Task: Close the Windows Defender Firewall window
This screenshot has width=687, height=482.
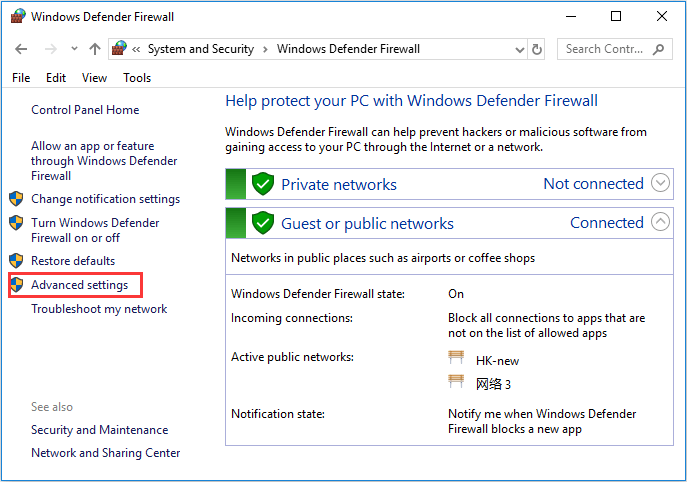Action: click(x=662, y=17)
